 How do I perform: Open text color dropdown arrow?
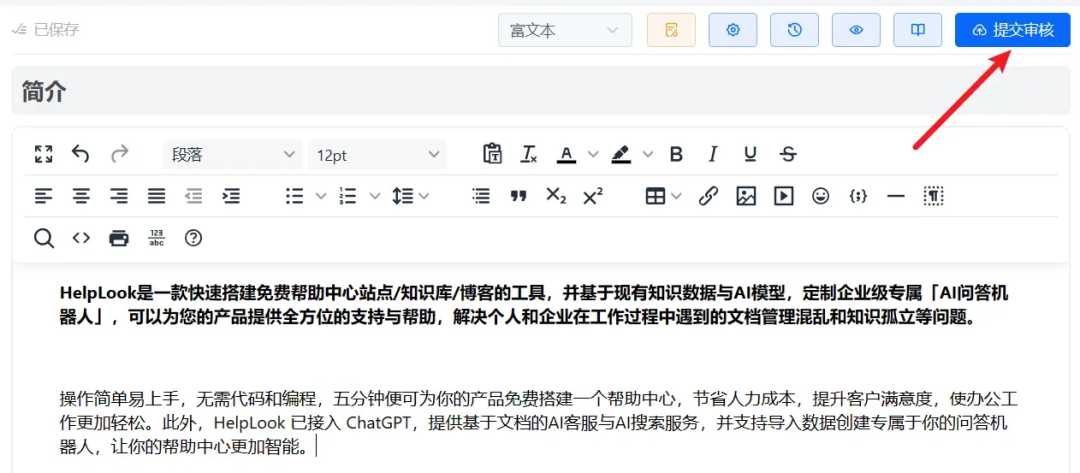point(593,154)
